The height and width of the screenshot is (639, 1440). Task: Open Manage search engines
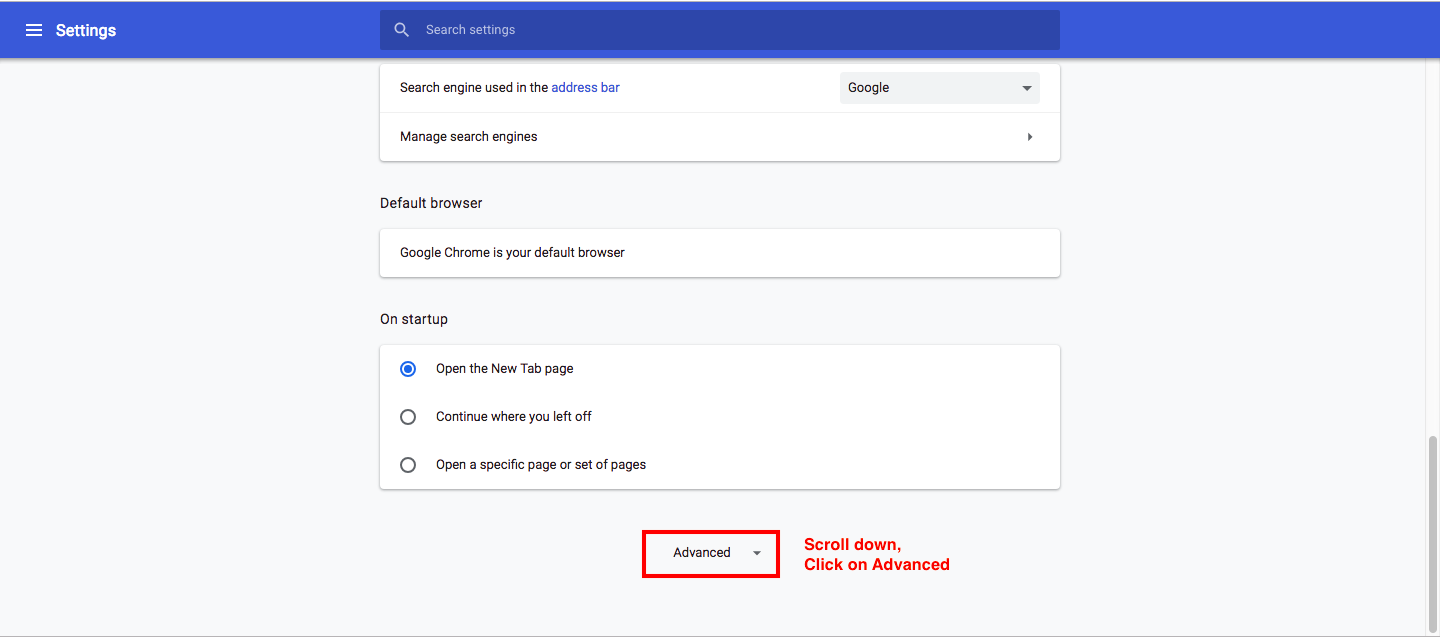click(x=720, y=137)
